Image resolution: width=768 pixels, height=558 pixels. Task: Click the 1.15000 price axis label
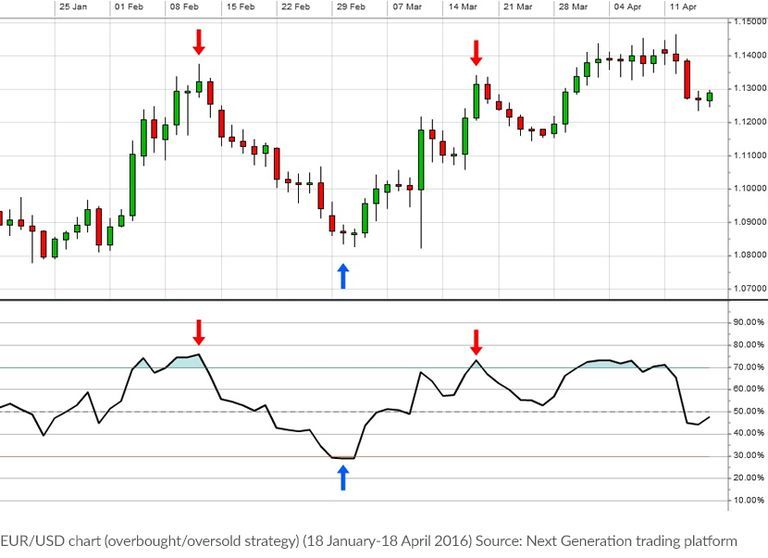(749, 22)
